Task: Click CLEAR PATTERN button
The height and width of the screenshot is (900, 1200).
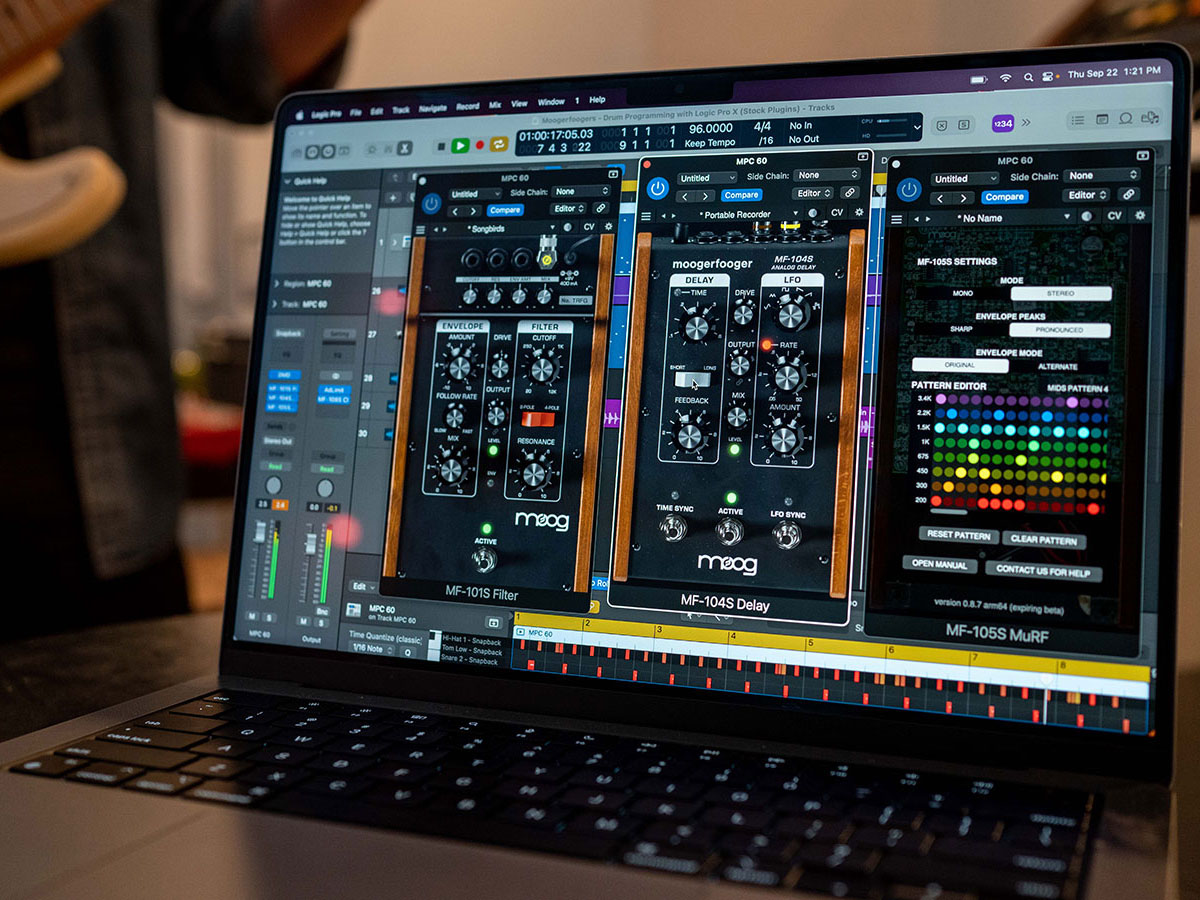Action: [x=1043, y=540]
